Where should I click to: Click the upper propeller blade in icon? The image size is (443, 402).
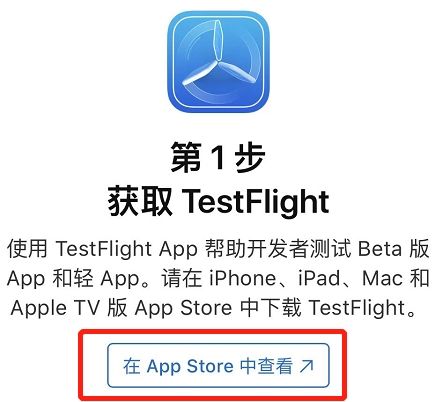(x=218, y=39)
